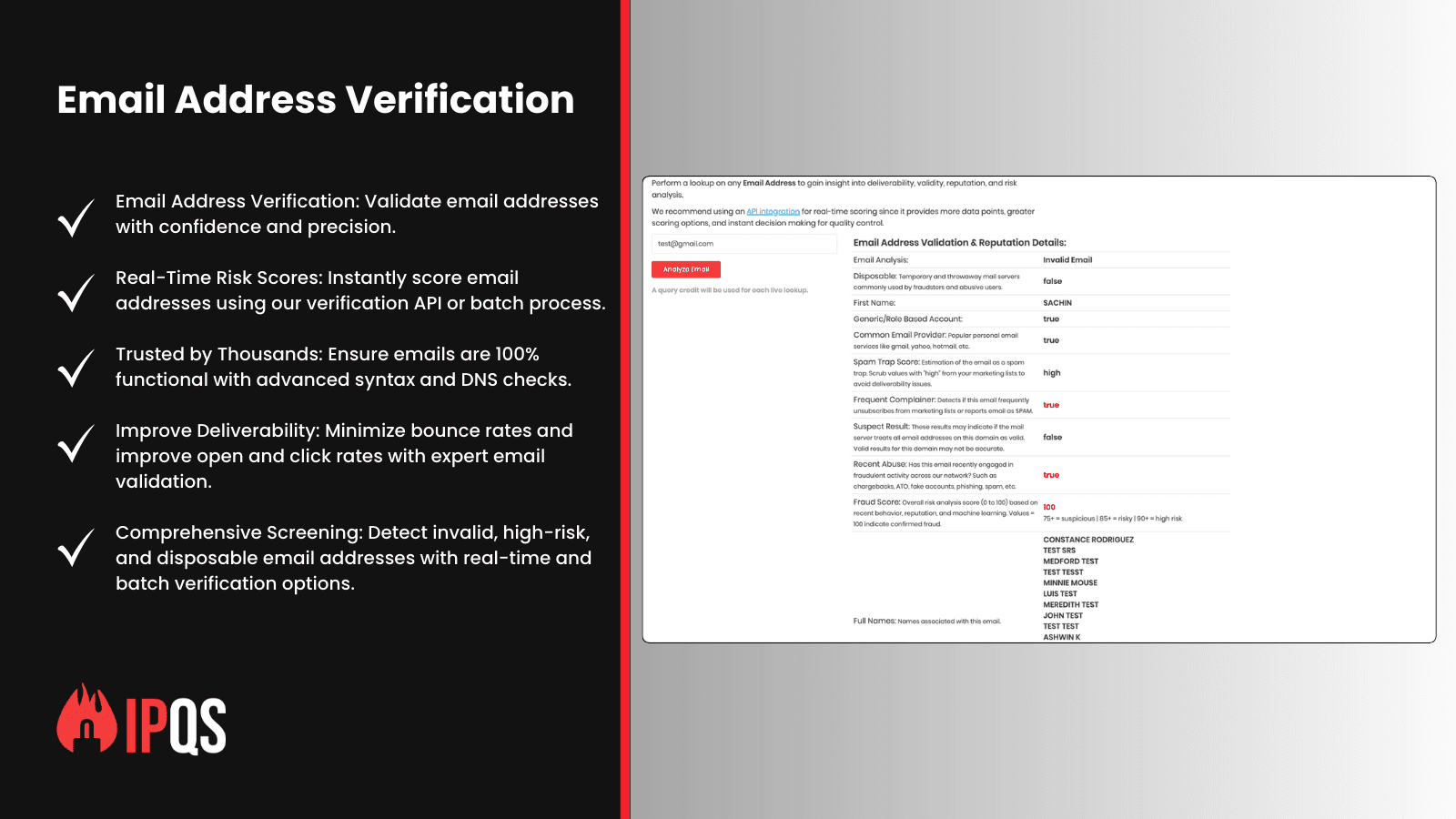Click the Fraud Score value 100

coord(1049,507)
